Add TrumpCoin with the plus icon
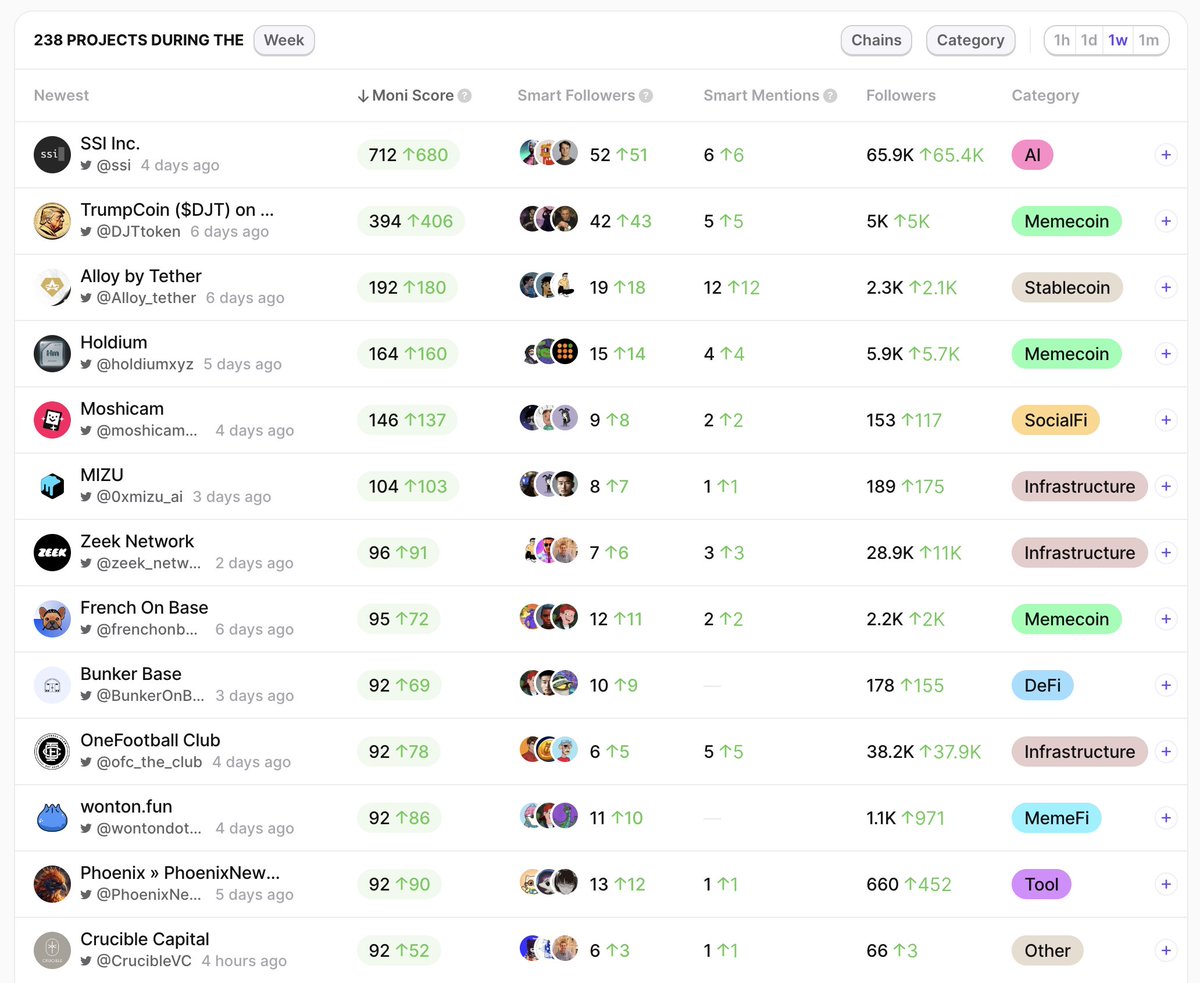This screenshot has width=1200, height=983. tap(1166, 221)
